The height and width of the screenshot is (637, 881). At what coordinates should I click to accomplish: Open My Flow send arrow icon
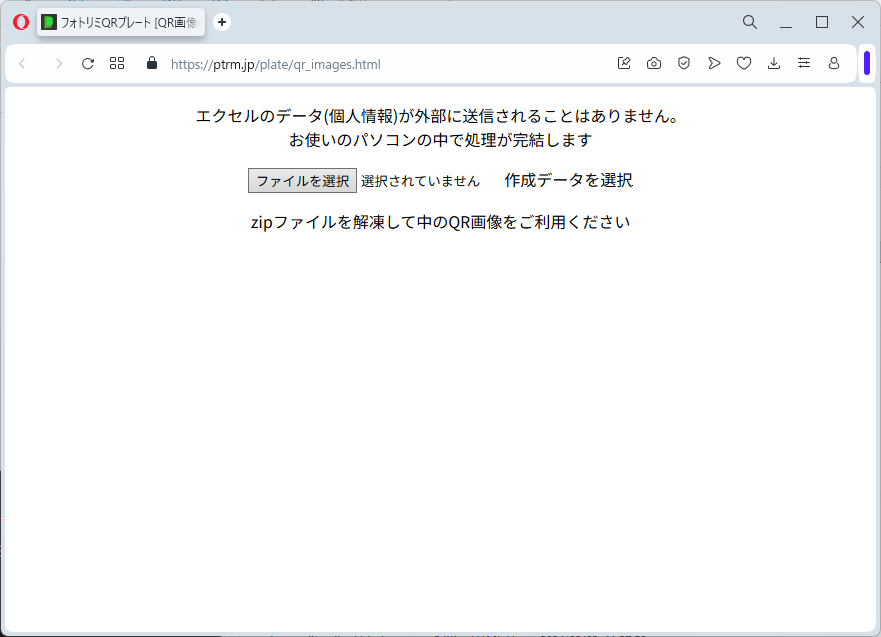pyautogui.click(x=714, y=64)
